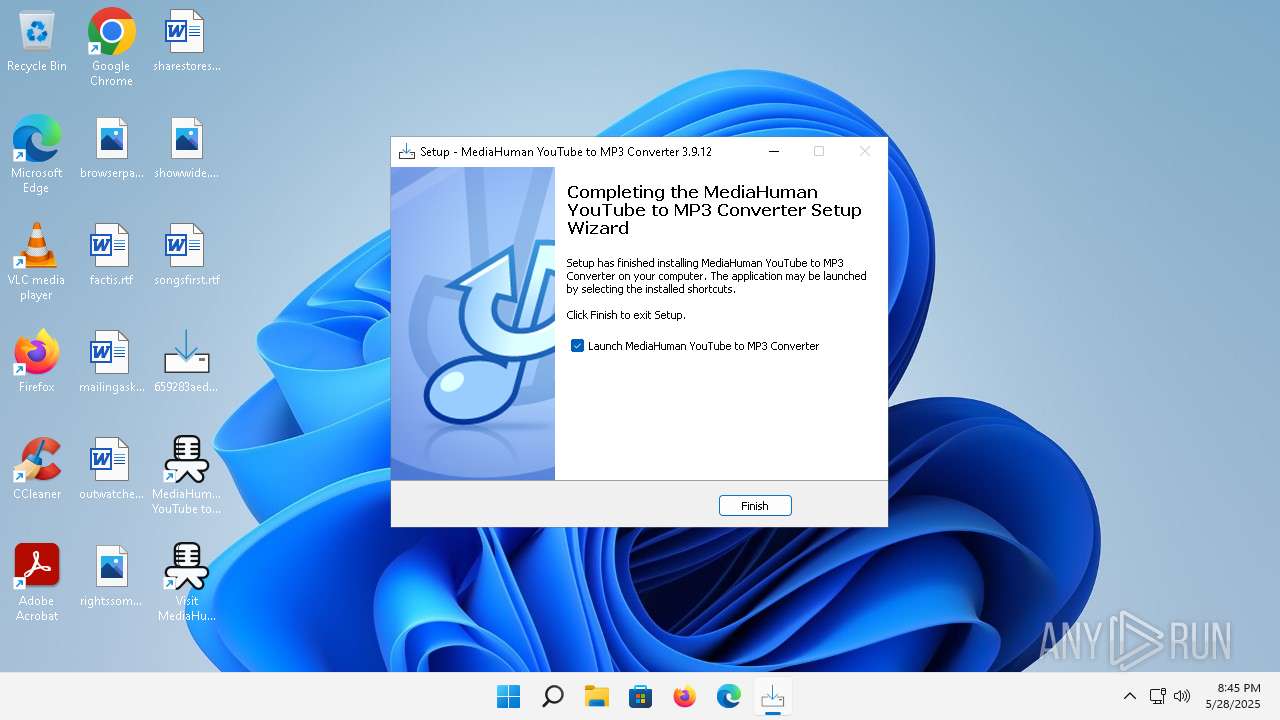Select the Microsoft Edge desktop shortcut
Image resolution: width=1280 pixels, height=720 pixels.
coord(37,154)
